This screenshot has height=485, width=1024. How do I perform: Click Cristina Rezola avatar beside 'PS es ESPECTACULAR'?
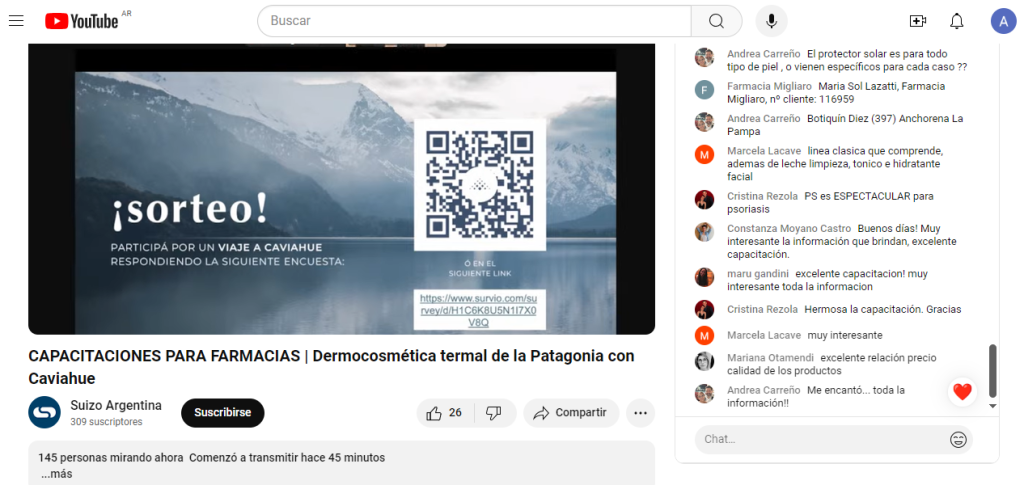[x=704, y=200]
